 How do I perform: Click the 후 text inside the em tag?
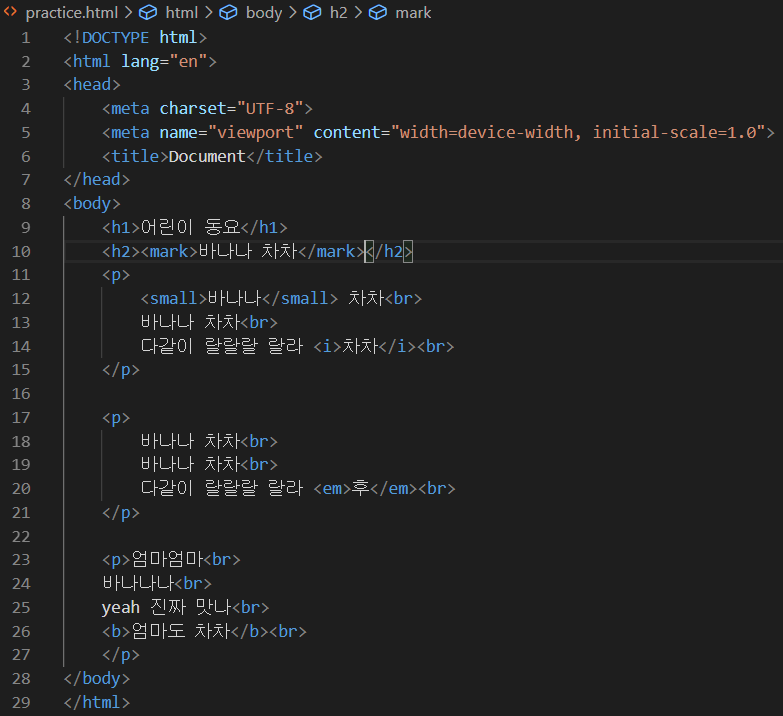click(x=361, y=488)
